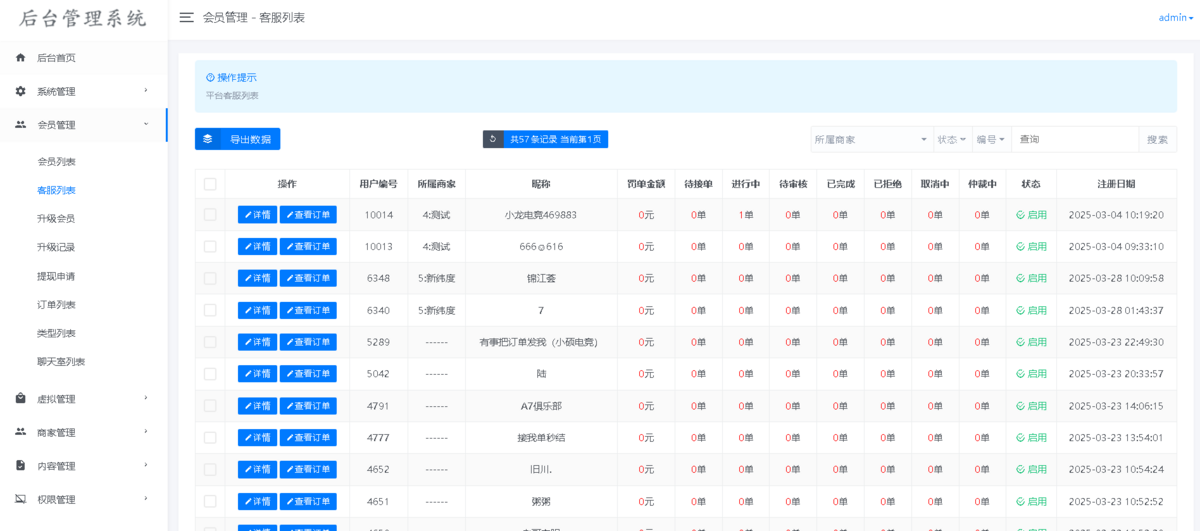Click 详情 for user 4652

point(257,469)
